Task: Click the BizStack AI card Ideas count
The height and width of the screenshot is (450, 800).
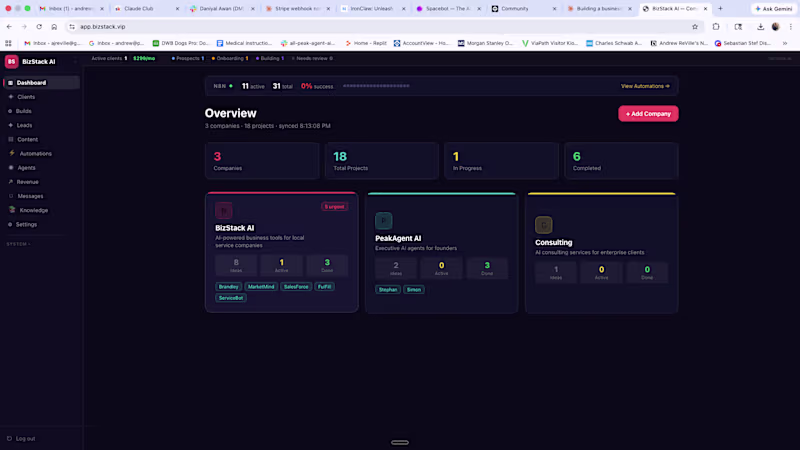Action: pyautogui.click(x=236, y=265)
